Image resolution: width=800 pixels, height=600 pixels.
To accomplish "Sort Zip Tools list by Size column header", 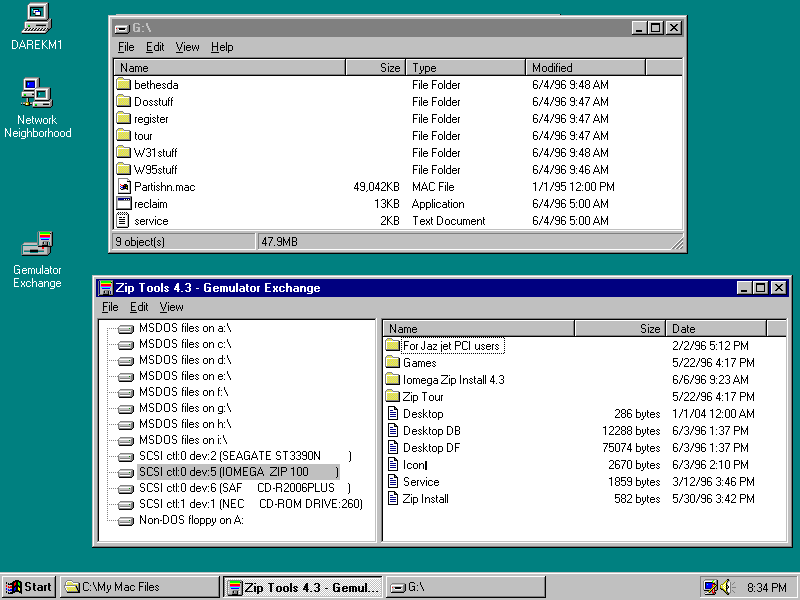I will click(x=620, y=329).
